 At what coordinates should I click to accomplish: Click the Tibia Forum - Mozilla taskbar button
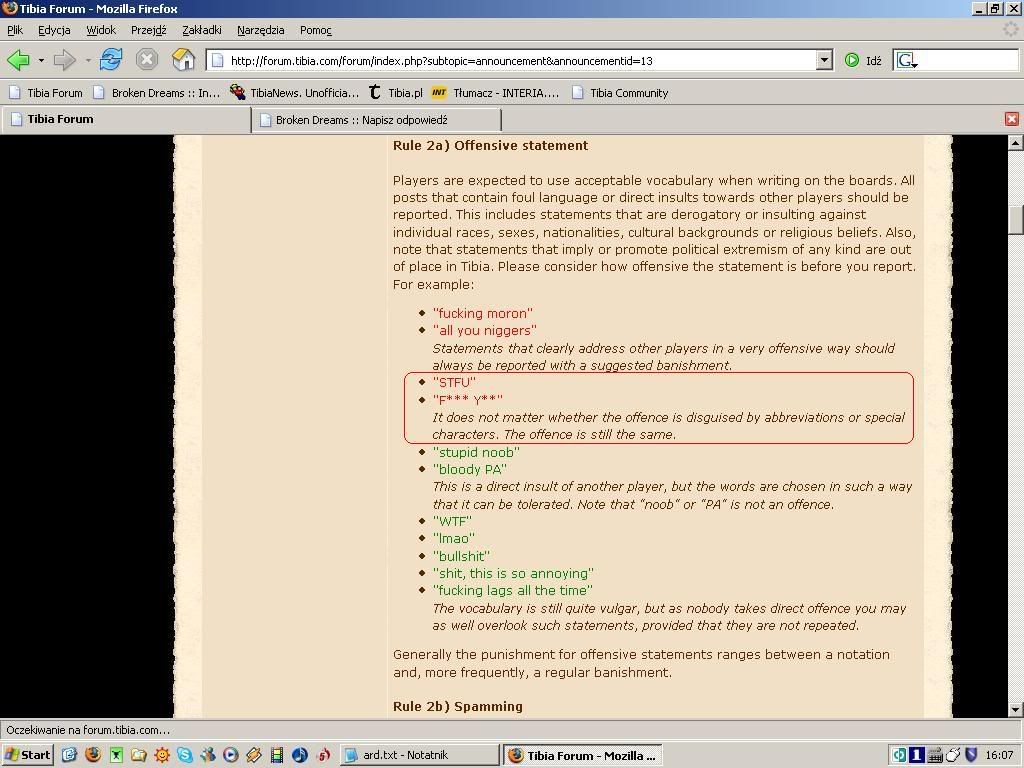point(583,755)
